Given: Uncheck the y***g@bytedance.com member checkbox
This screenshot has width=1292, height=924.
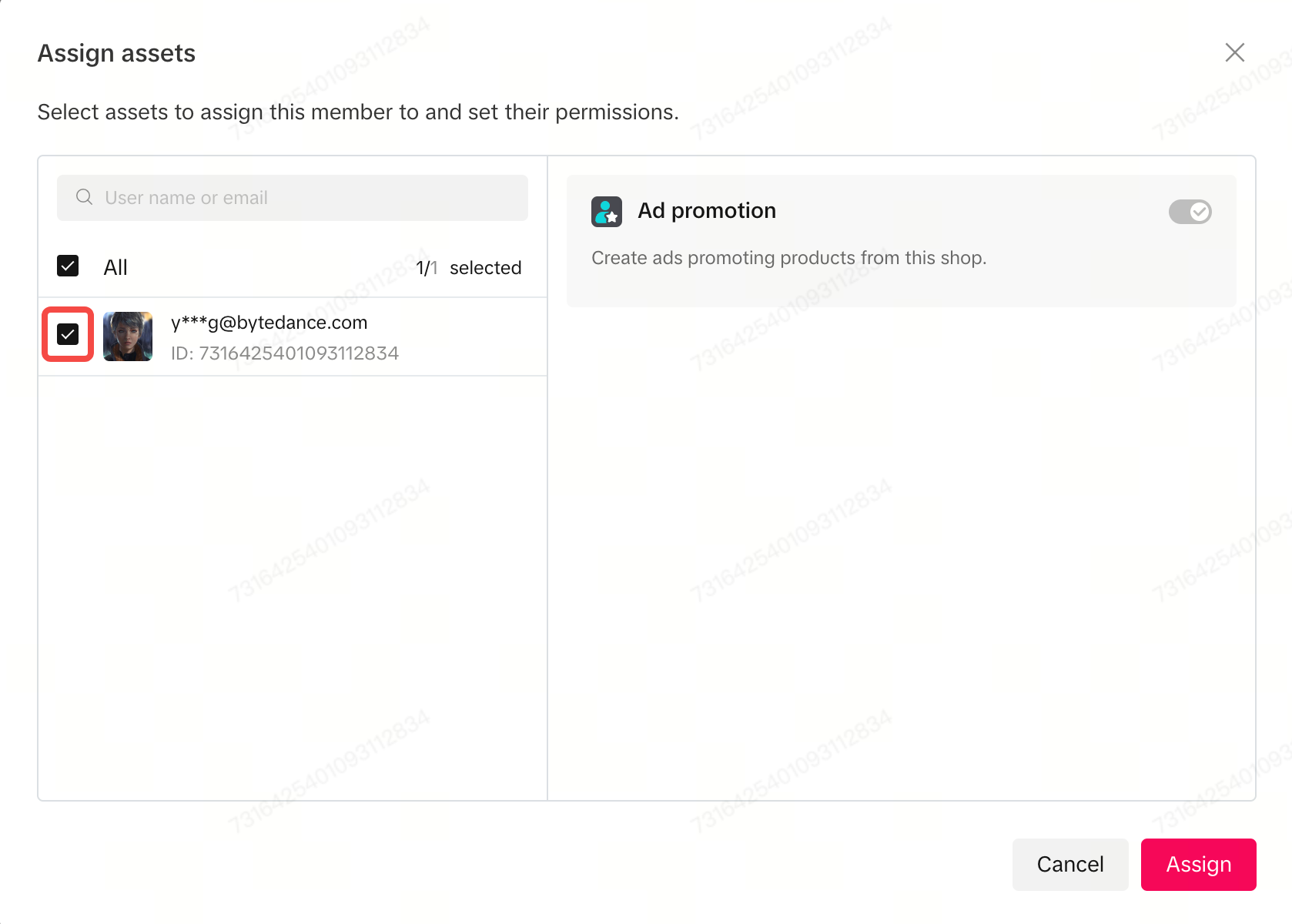Looking at the screenshot, I should [68, 334].
